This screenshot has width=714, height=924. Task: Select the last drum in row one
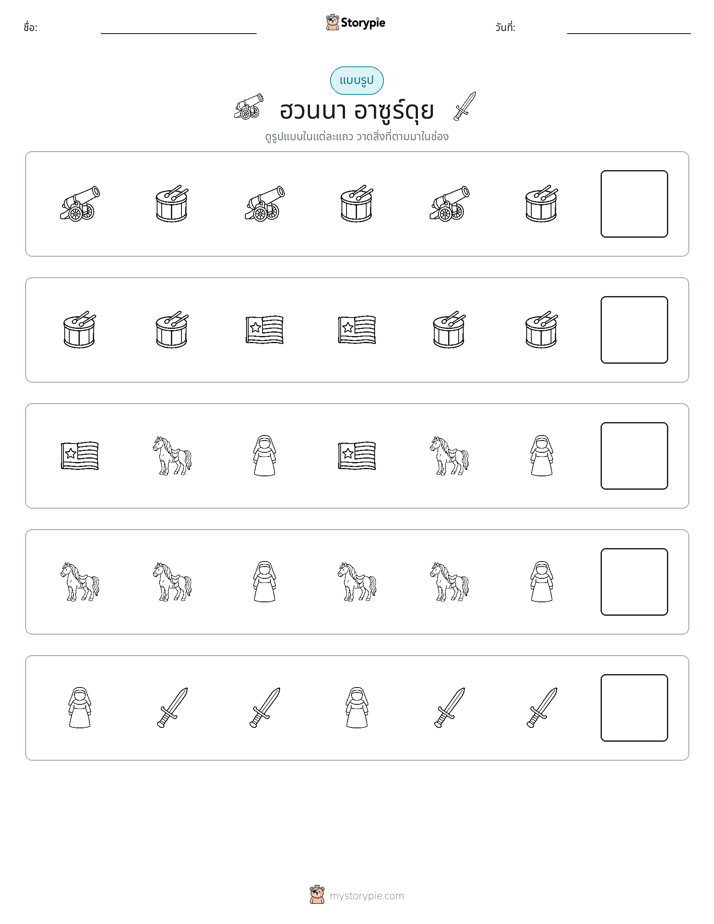(x=541, y=204)
